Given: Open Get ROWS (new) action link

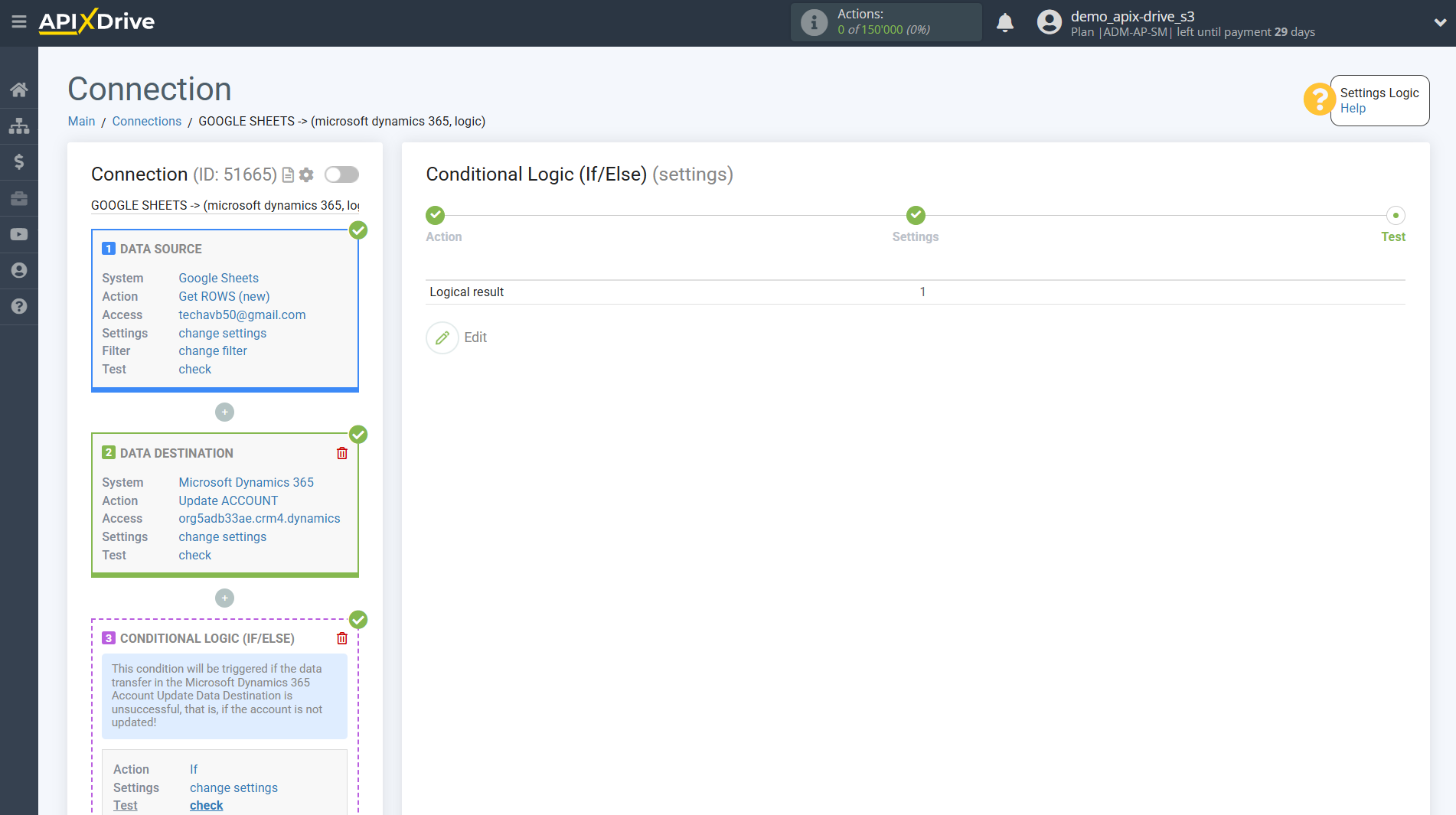Looking at the screenshot, I should pos(224,297).
